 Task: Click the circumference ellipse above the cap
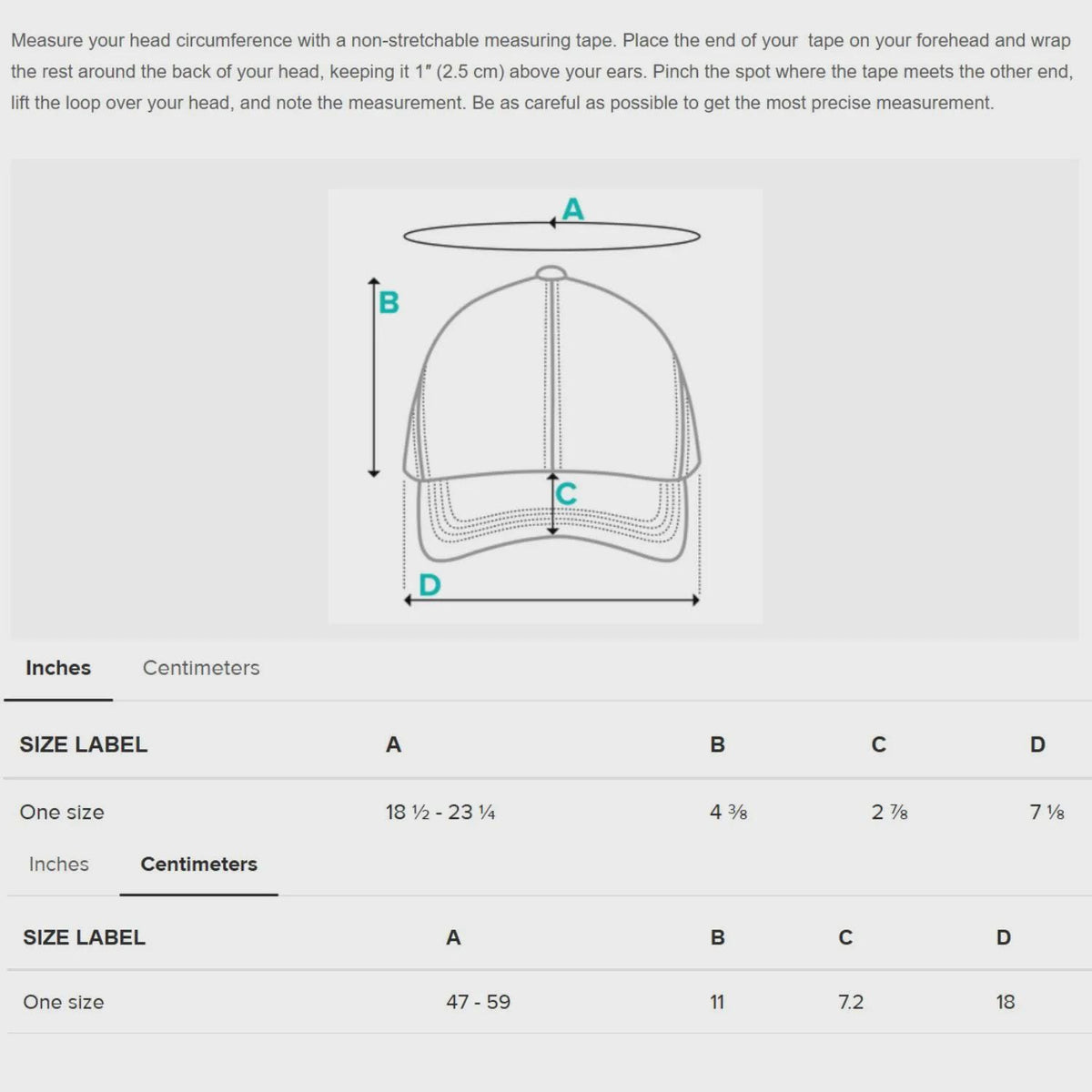click(x=551, y=237)
